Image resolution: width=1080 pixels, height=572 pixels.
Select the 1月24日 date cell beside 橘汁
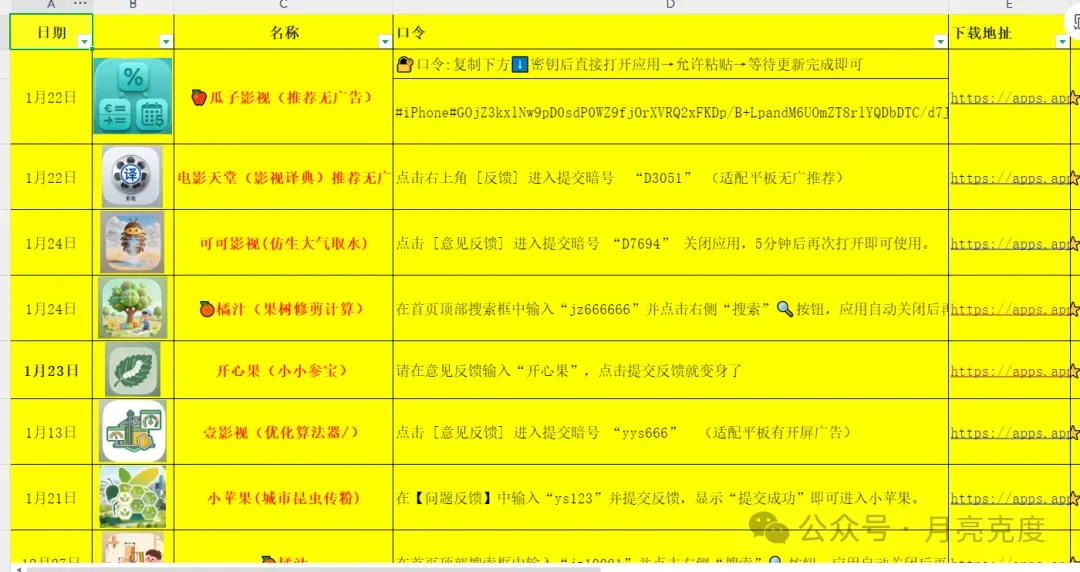pos(51,308)
